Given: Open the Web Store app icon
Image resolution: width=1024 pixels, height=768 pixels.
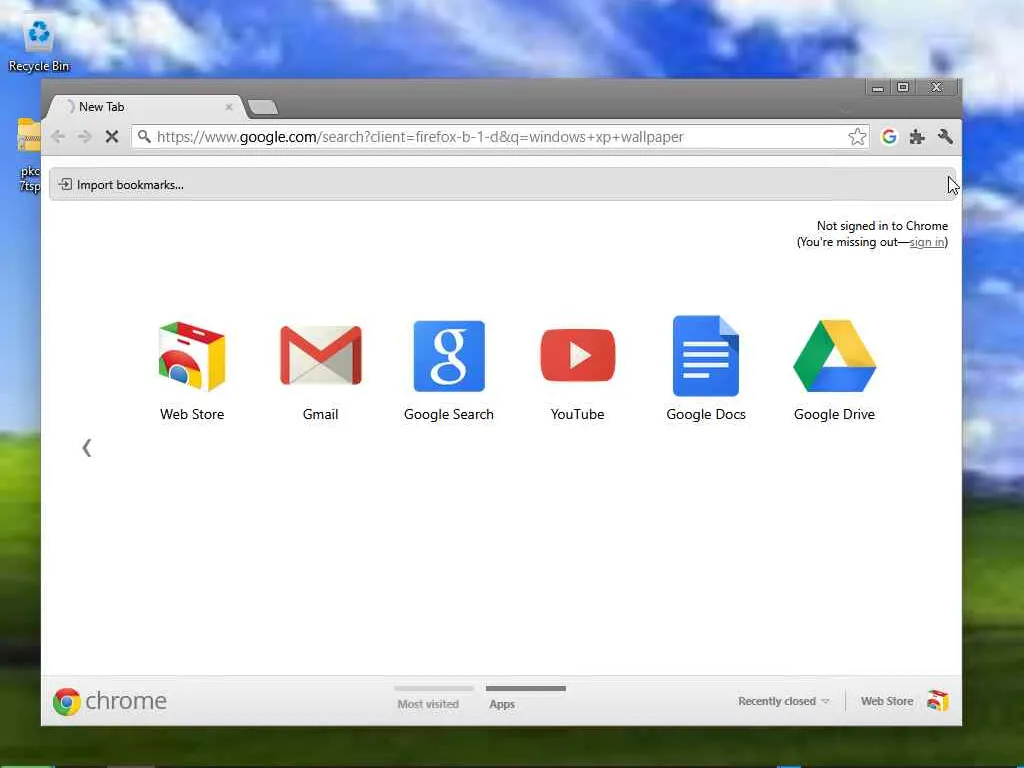Looking at the screenshot, I should click(x=192, y=357).
